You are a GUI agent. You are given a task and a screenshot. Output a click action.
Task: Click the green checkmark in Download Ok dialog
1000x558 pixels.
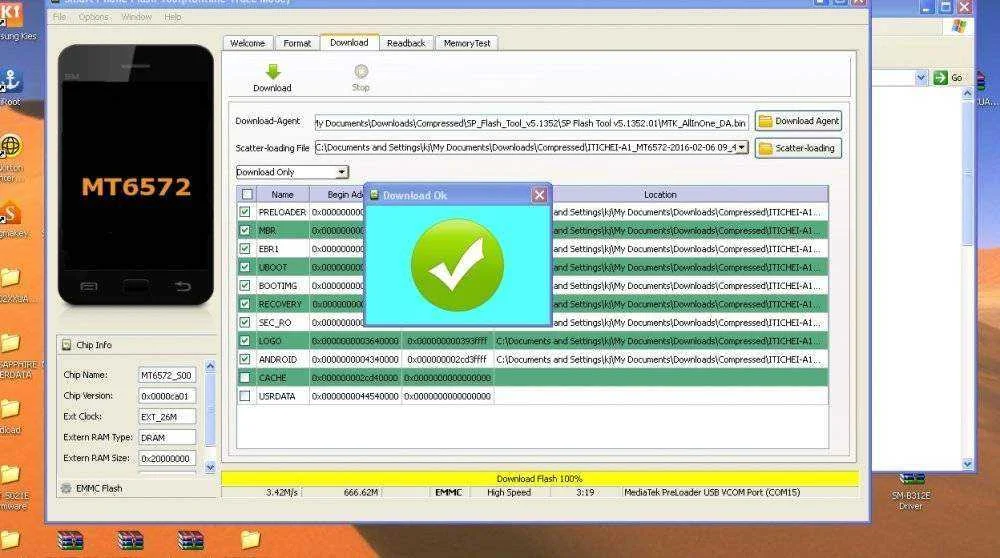pos(457,265)
